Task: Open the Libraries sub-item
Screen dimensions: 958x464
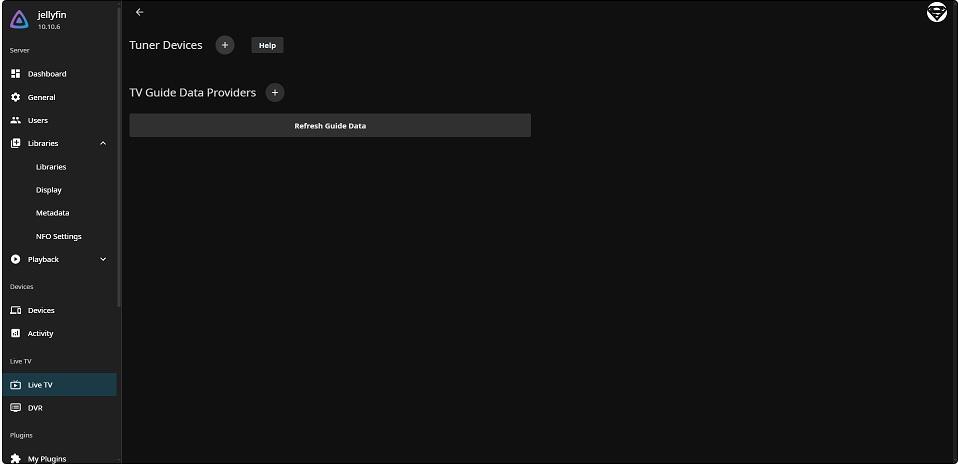Action: 51,167
